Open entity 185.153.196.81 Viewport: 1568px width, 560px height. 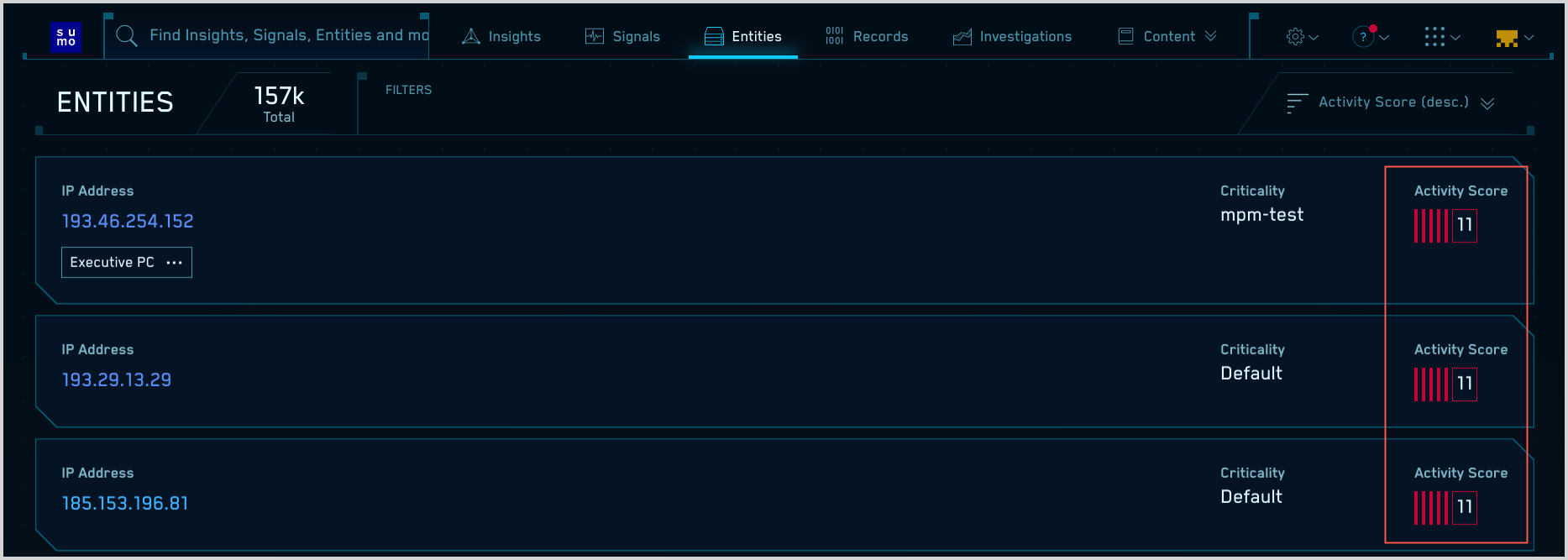click(125, 503)
